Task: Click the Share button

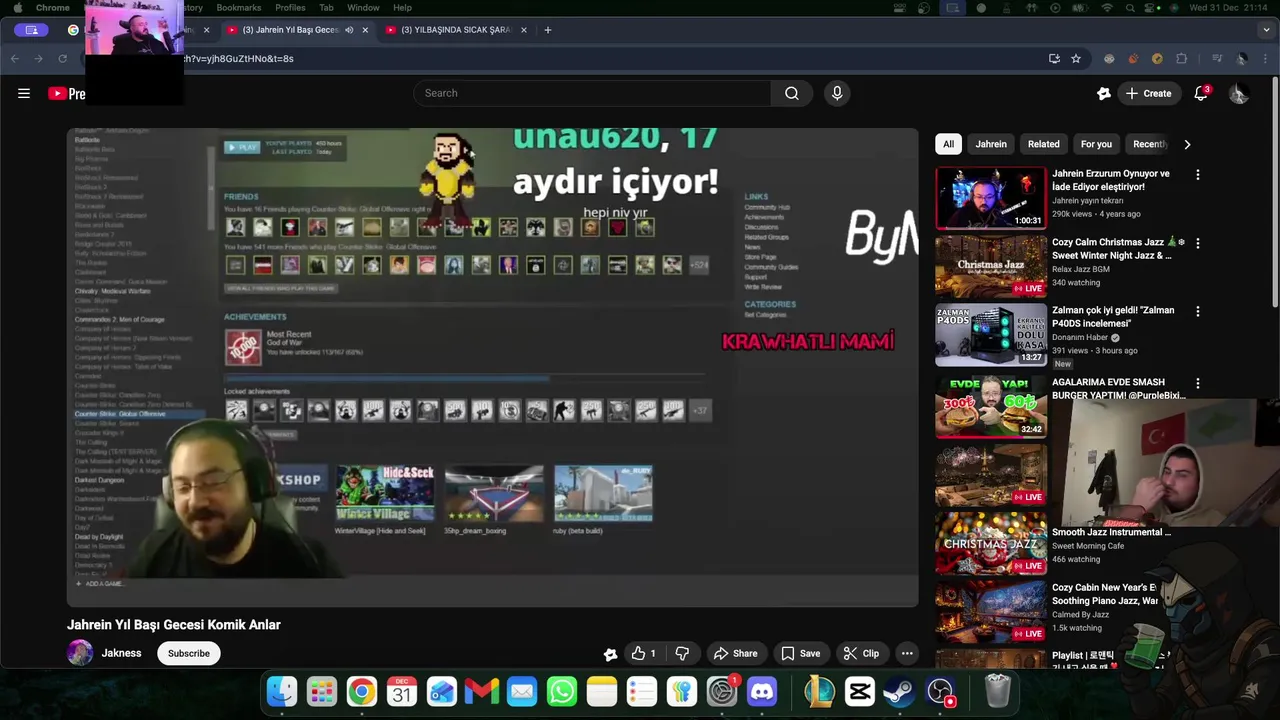Action: (x=735, y=653)
